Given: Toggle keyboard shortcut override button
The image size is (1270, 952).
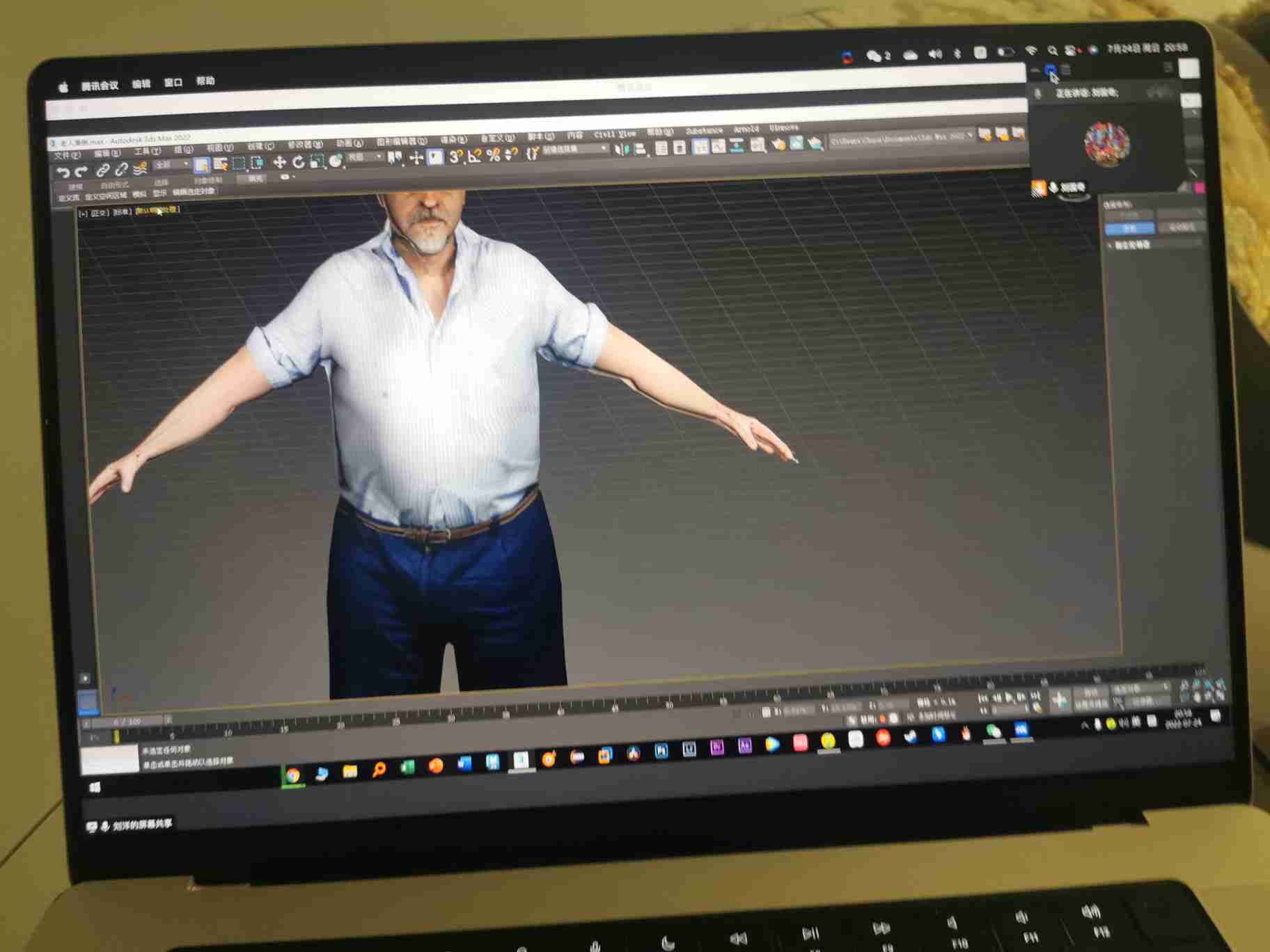Looking at the screenshot, I should tap(435, 157).
